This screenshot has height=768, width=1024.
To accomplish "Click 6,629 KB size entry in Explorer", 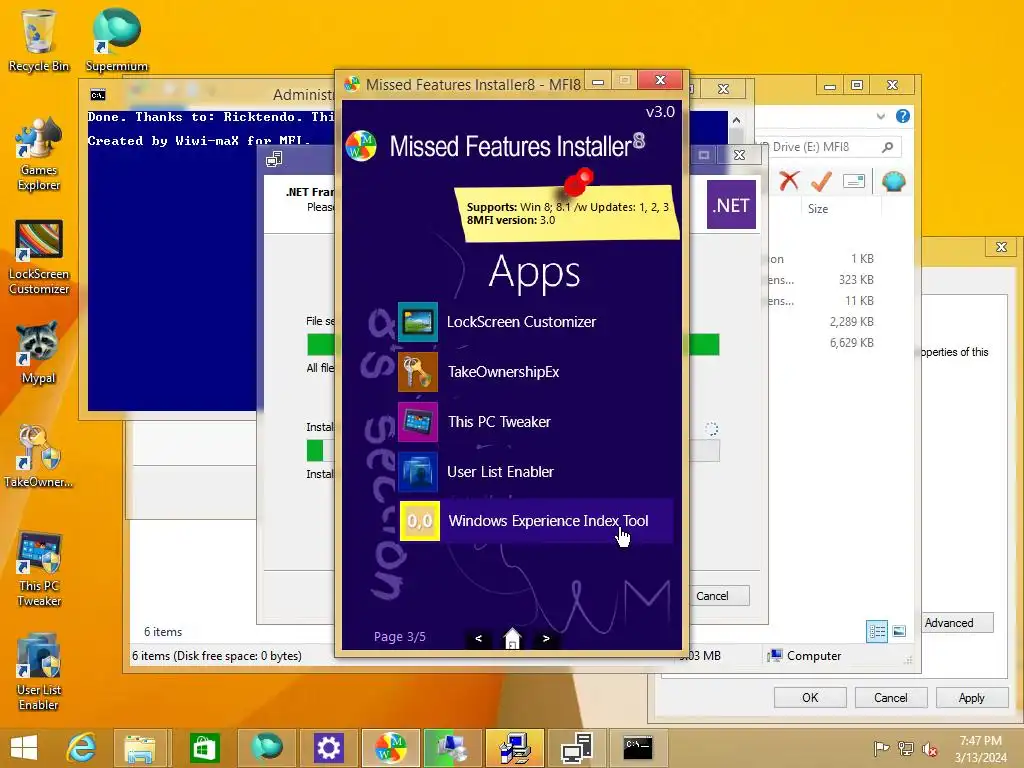I will (x=852, y=342).
